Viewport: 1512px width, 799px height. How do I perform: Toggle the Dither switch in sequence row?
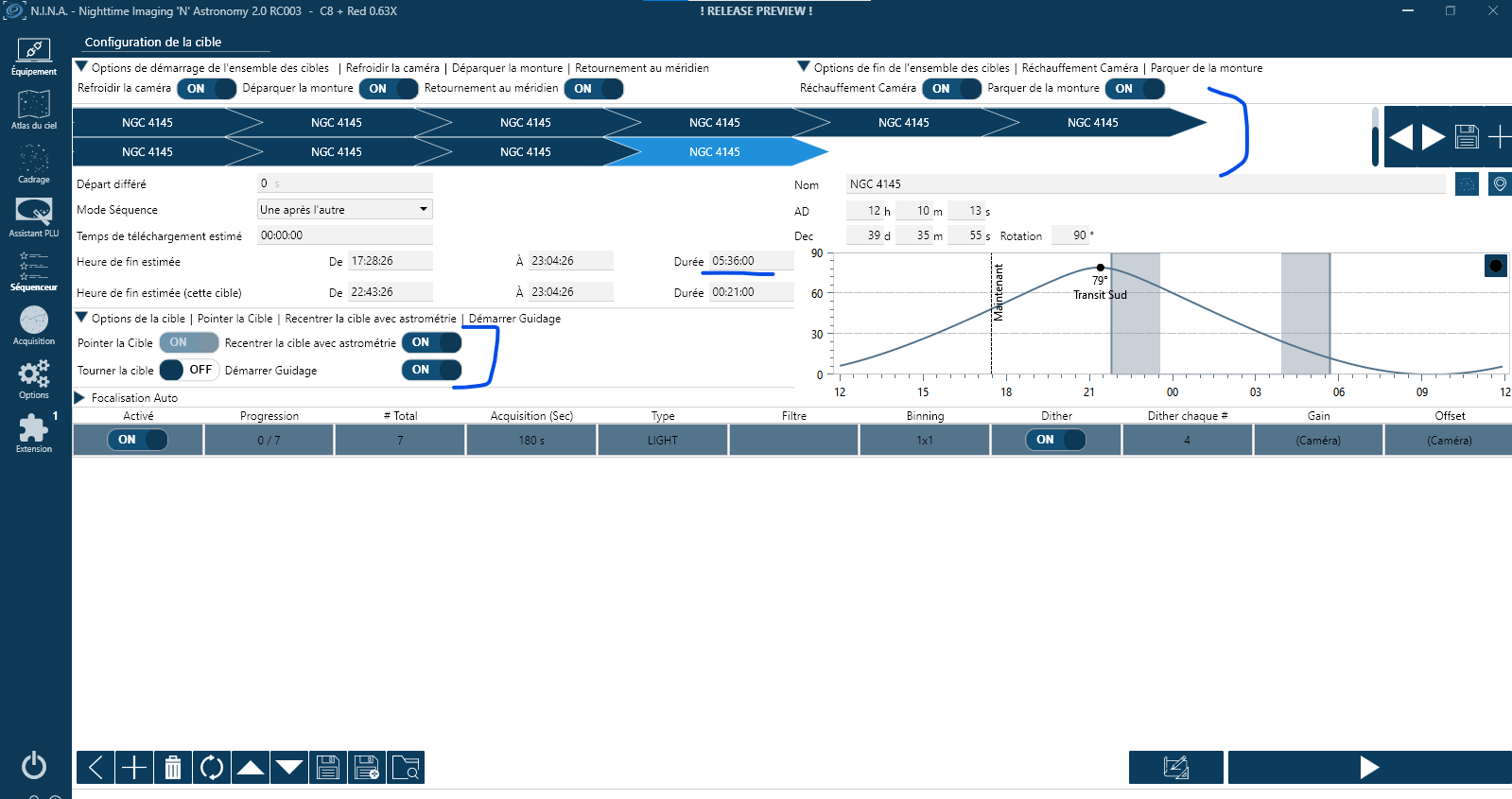pyautogui.click(x=1056, y=440)
